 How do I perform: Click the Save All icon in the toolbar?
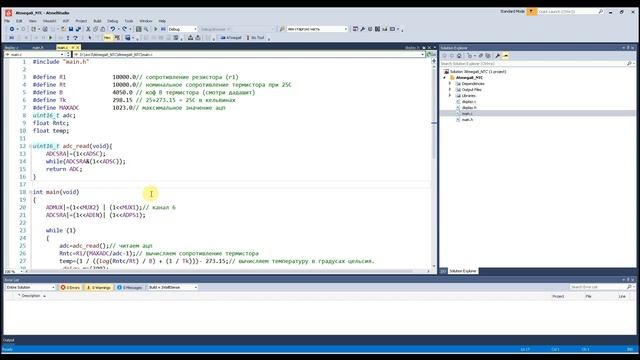(x=78, y=29)
